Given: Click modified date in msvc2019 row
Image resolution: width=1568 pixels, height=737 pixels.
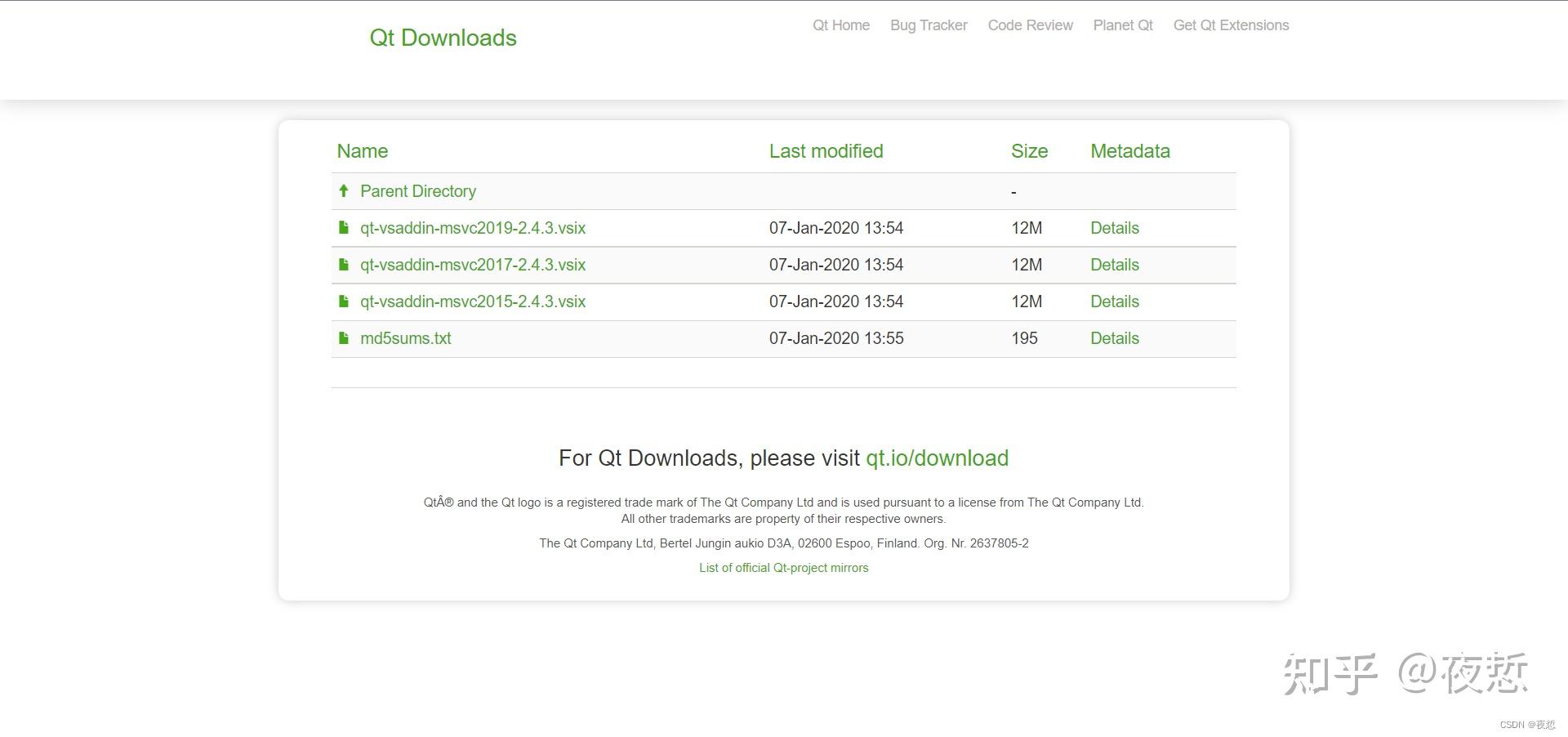Looking at the screenshot, I should point(836,228).
